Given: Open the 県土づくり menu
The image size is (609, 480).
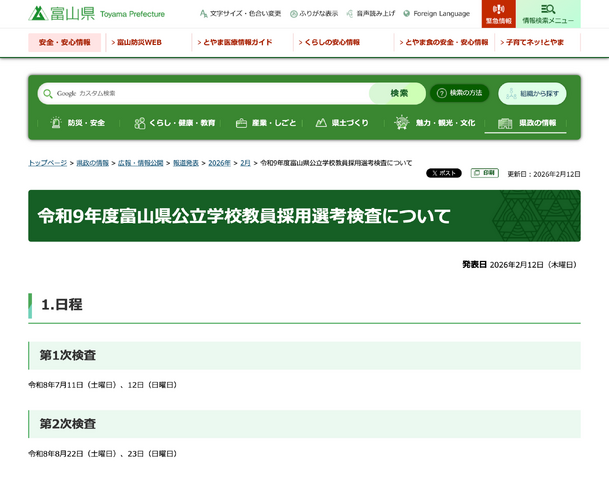Looking at the screenshot, I should tap(342, 123).
